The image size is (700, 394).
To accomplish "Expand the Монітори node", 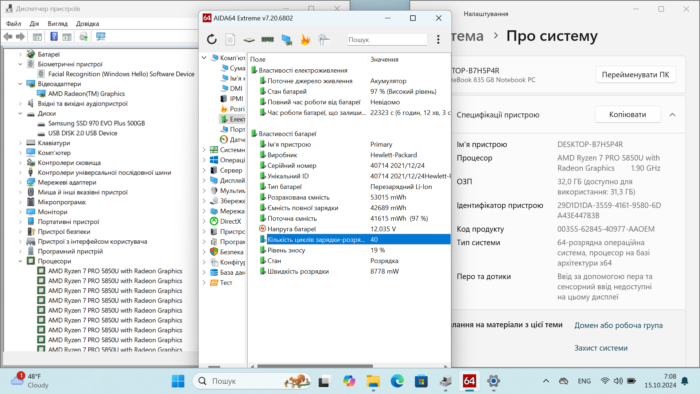I will (21, 212).
